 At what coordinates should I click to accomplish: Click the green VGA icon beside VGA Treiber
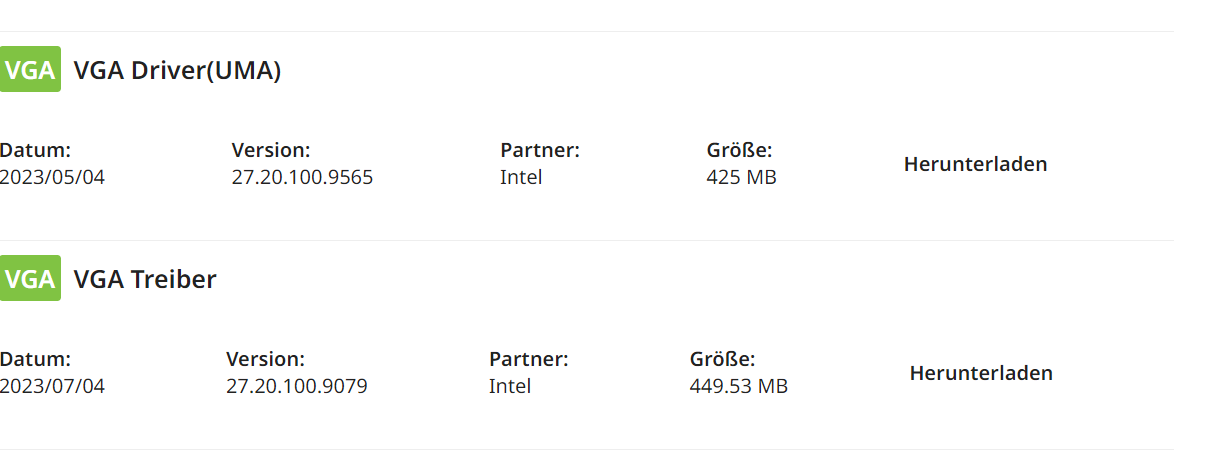pos(30,279)
